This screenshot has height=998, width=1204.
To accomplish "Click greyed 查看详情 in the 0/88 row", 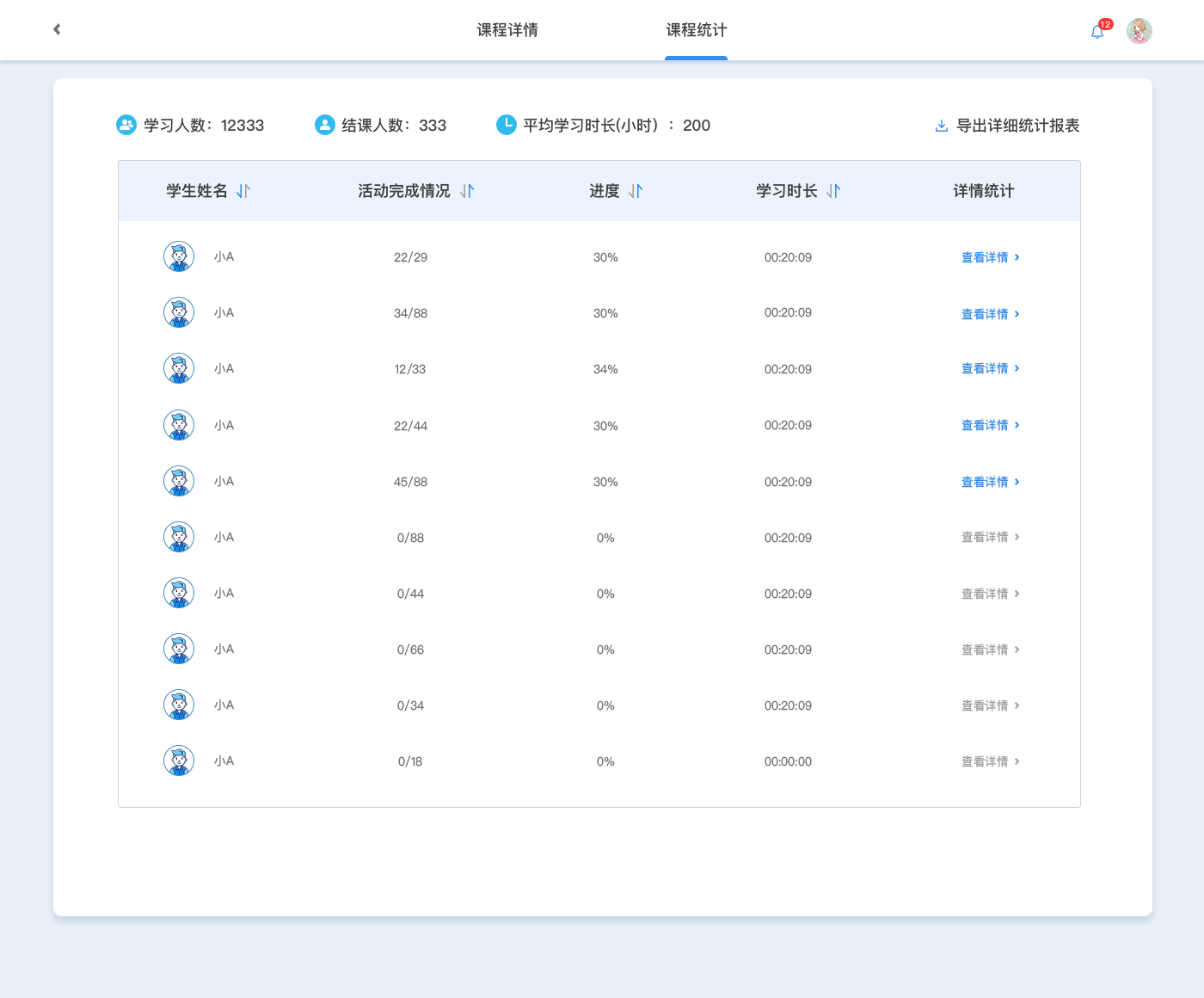I will (x=991, y=537).
